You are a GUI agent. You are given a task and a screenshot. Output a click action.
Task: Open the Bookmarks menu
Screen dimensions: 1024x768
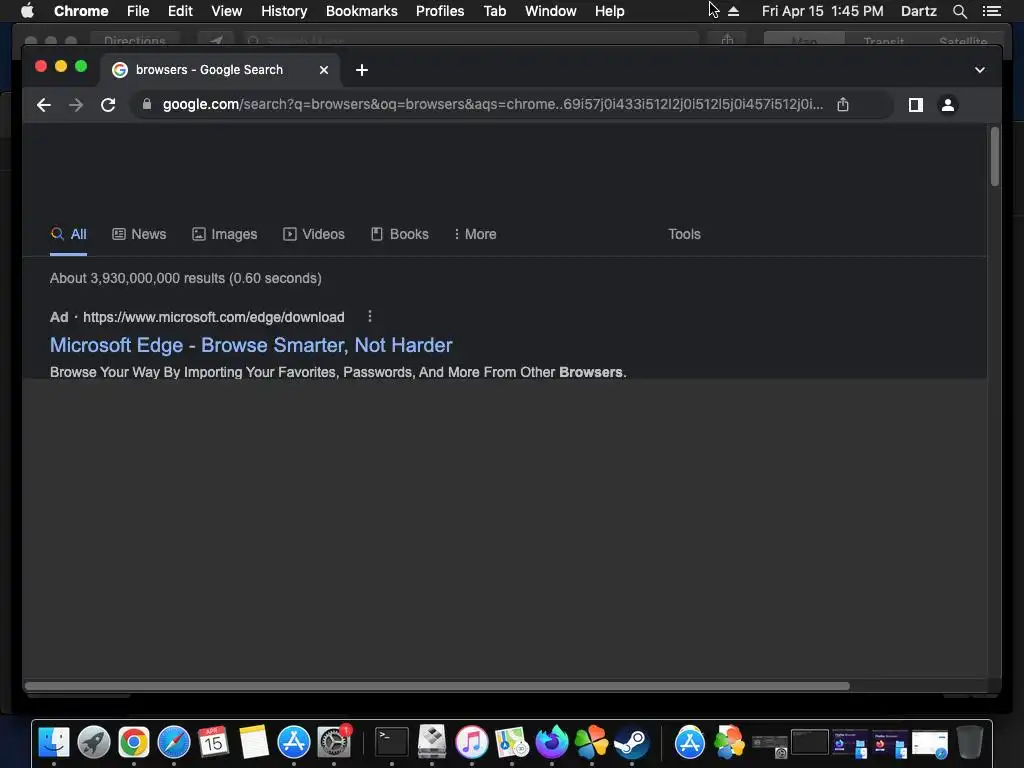tap(362, 11)
